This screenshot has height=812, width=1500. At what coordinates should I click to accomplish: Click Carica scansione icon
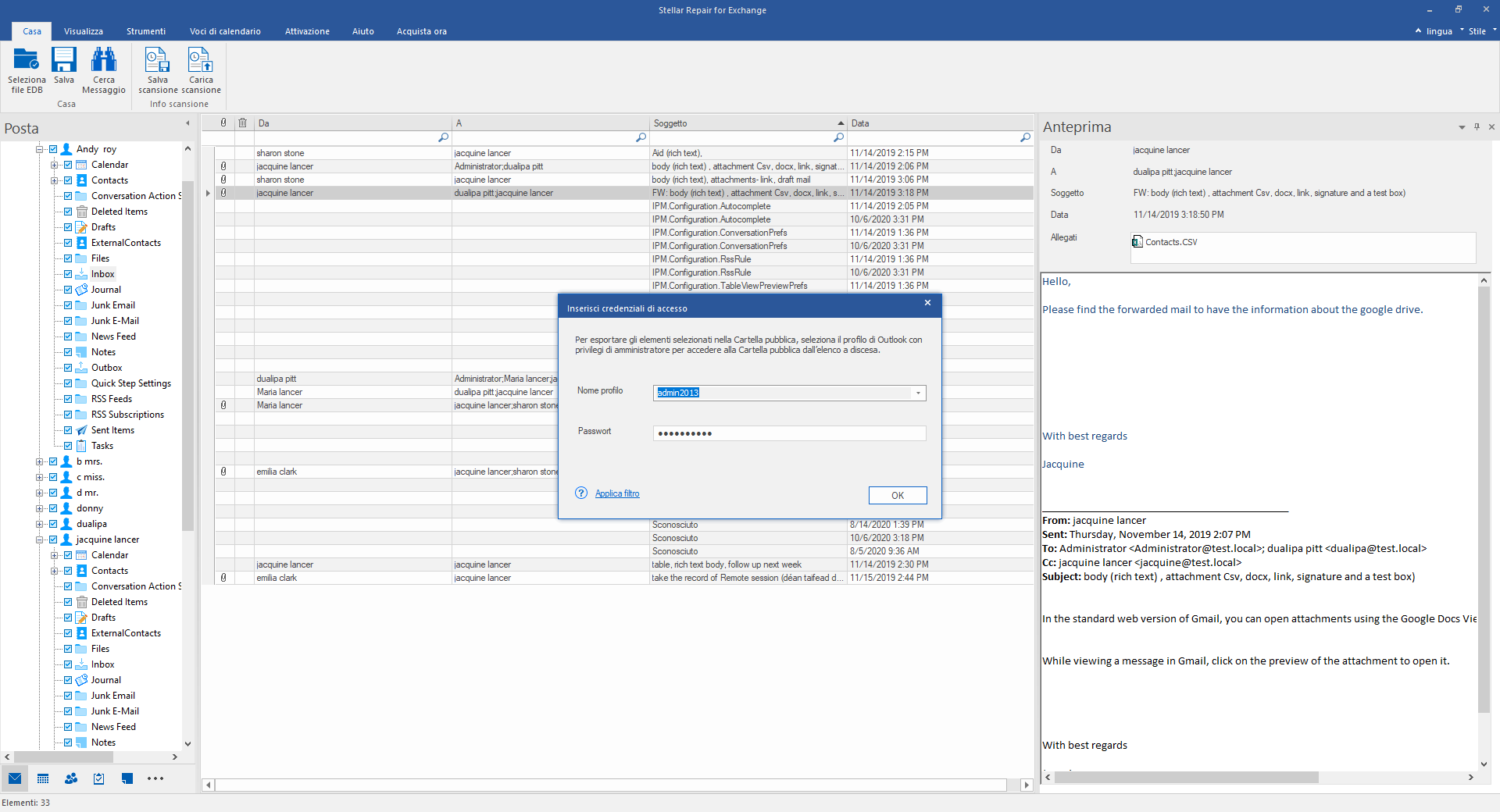pos(200,60)
